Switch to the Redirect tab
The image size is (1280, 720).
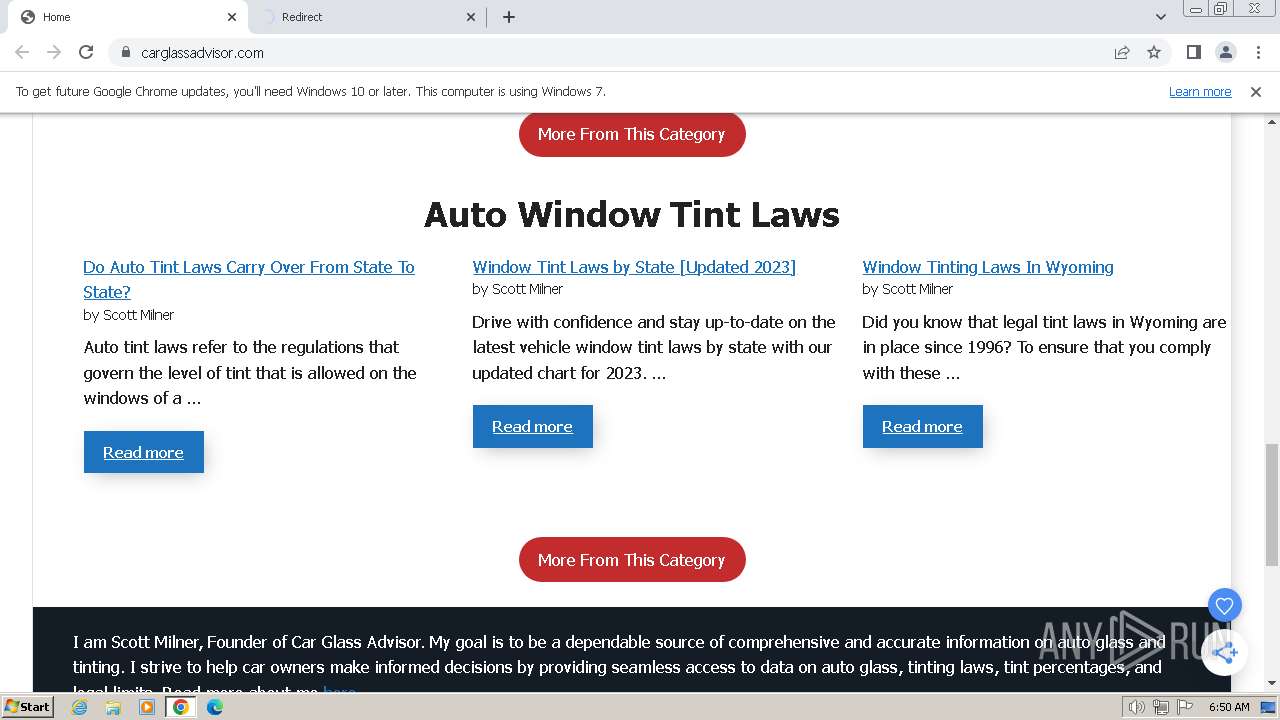pyautogui.click(x=367, y=17)
